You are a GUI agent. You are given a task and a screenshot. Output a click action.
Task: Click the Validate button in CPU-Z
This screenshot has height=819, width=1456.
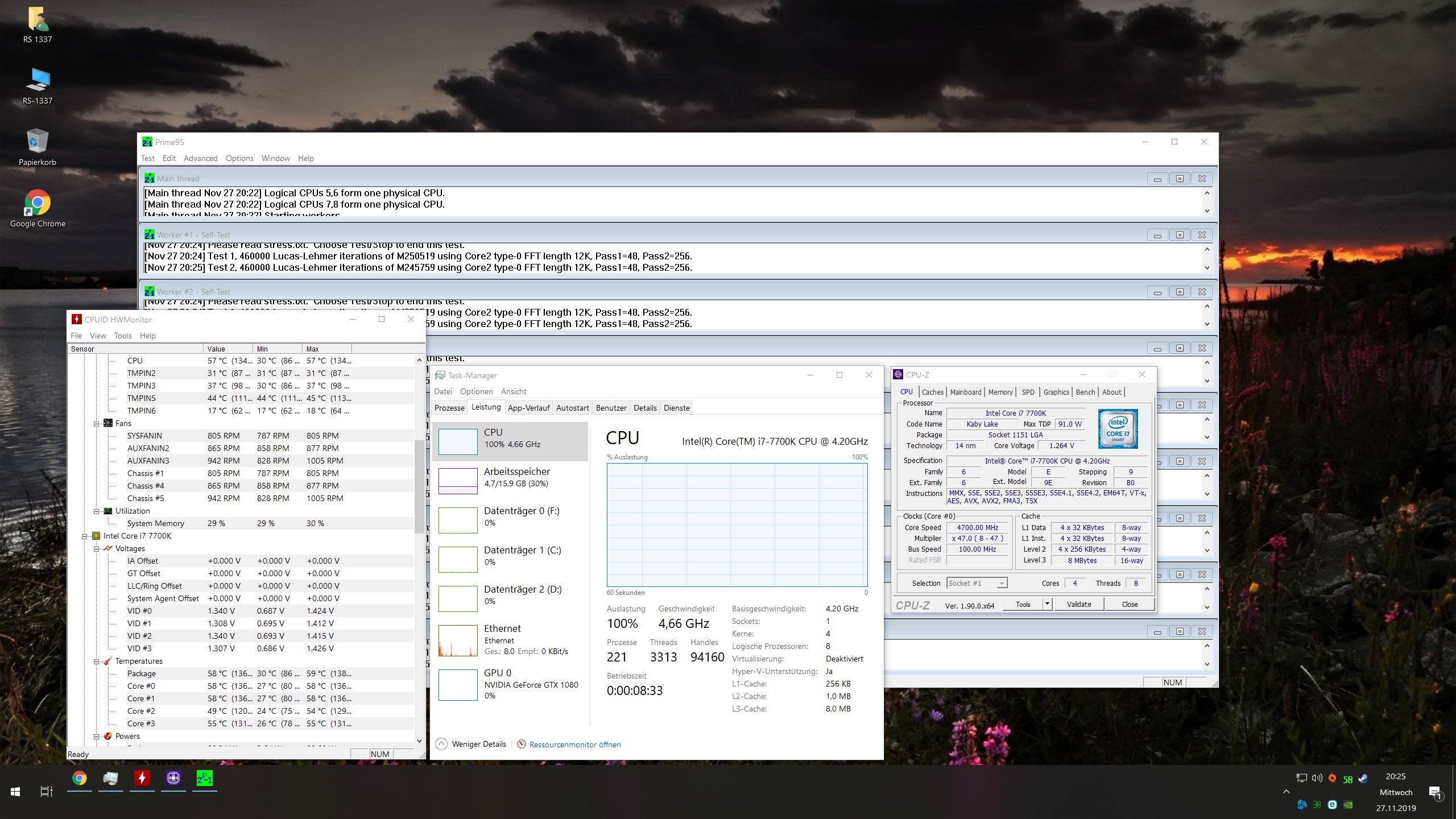tap(1078, 604)
